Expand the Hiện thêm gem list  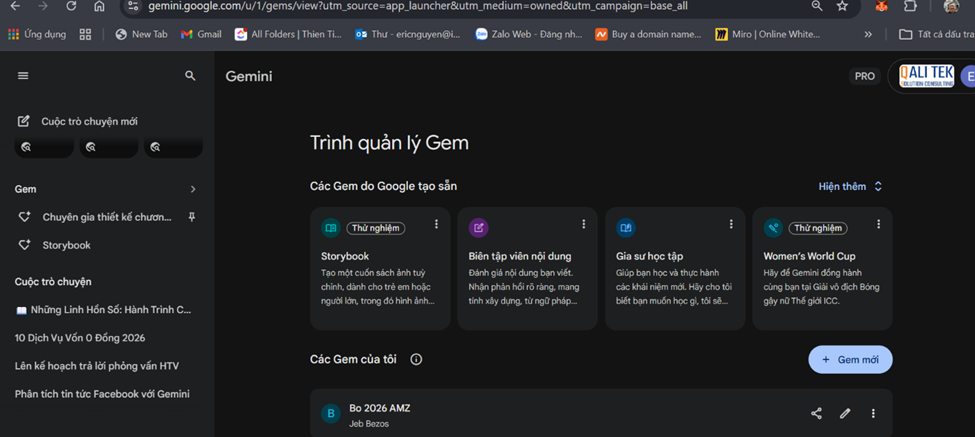tap(850, 186)
